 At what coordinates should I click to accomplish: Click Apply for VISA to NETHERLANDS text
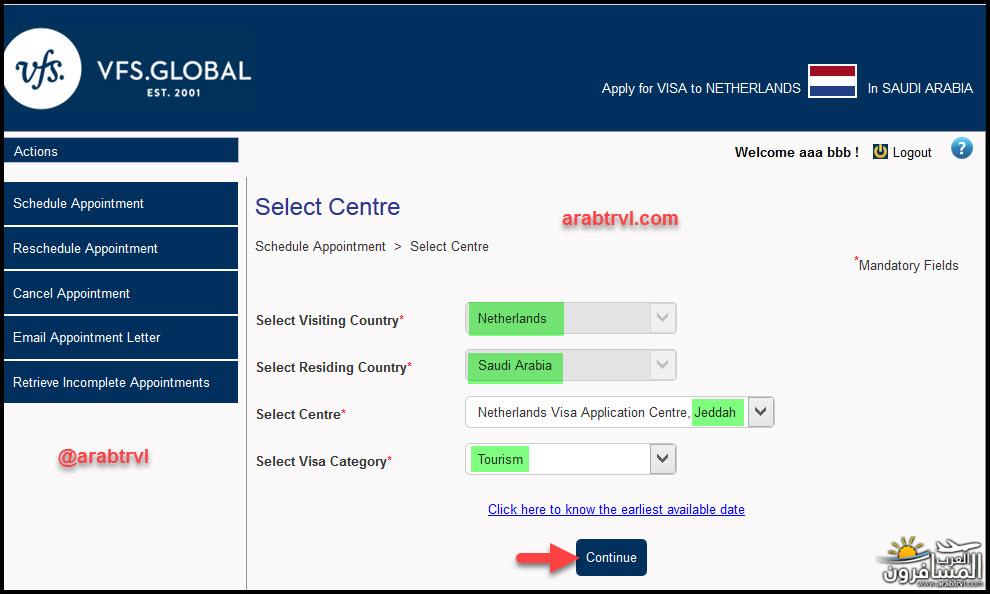tap(701, 88)
